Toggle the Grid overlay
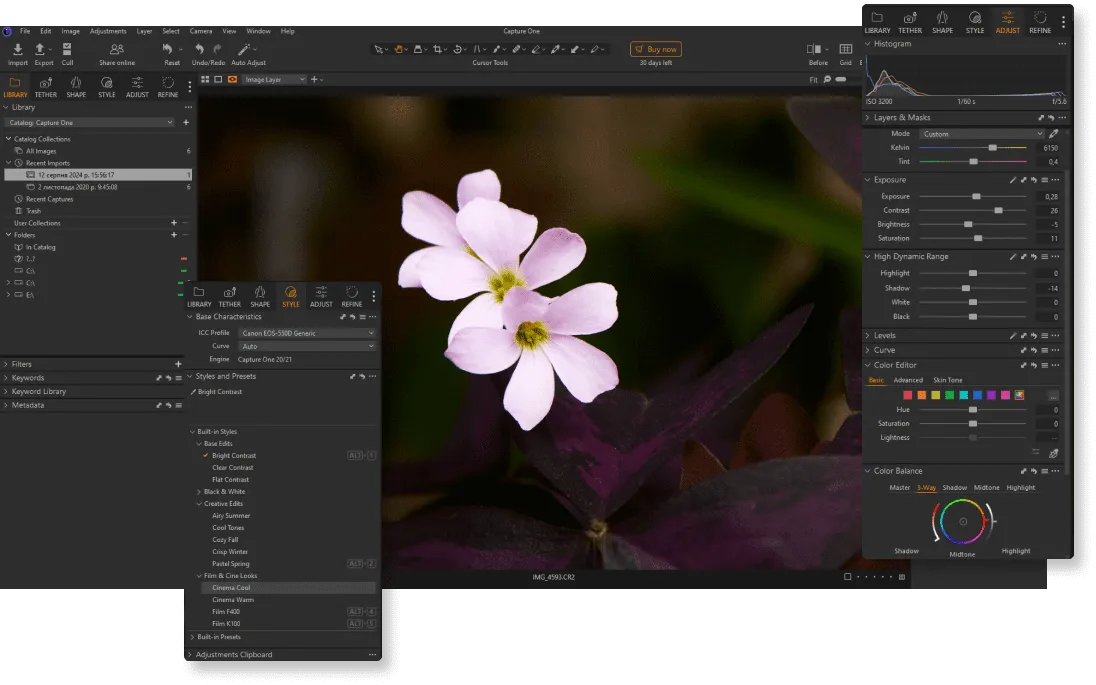 coord(845,49)
